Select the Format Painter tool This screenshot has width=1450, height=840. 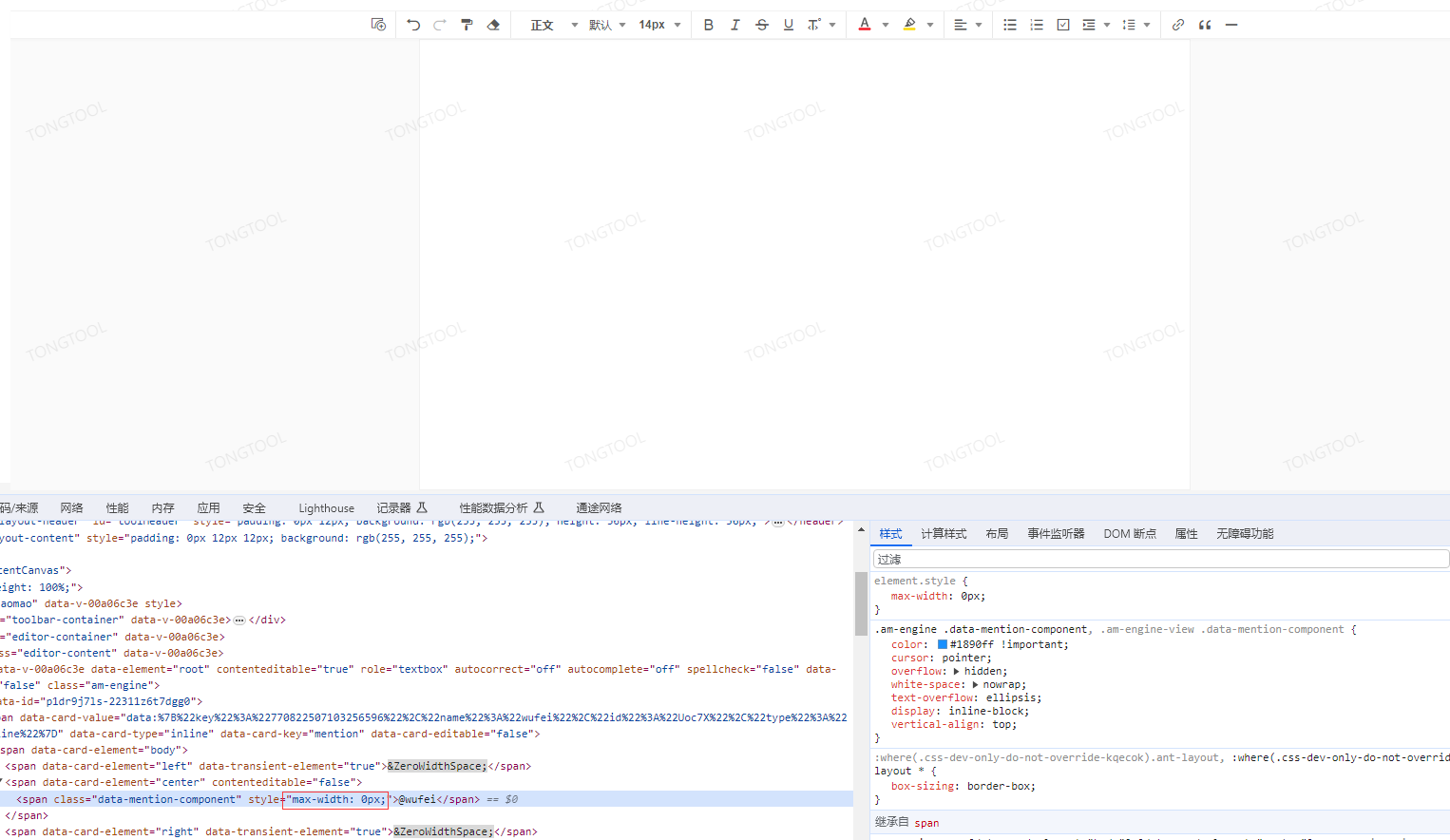[x=467, y=25]
